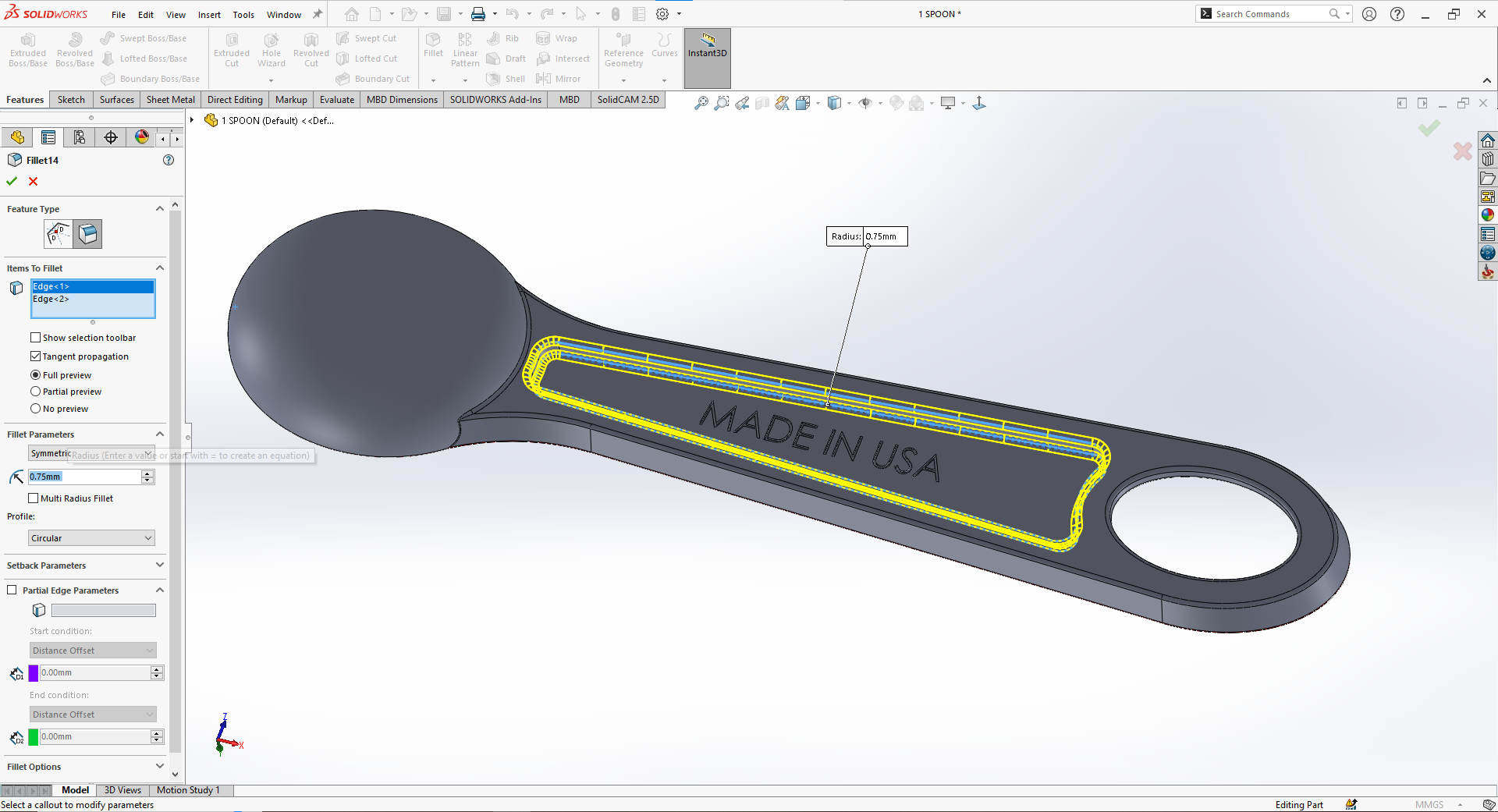Click Zoom to Fit in view toolbar
Screen dimensions: 1498x812
(701, 103)
